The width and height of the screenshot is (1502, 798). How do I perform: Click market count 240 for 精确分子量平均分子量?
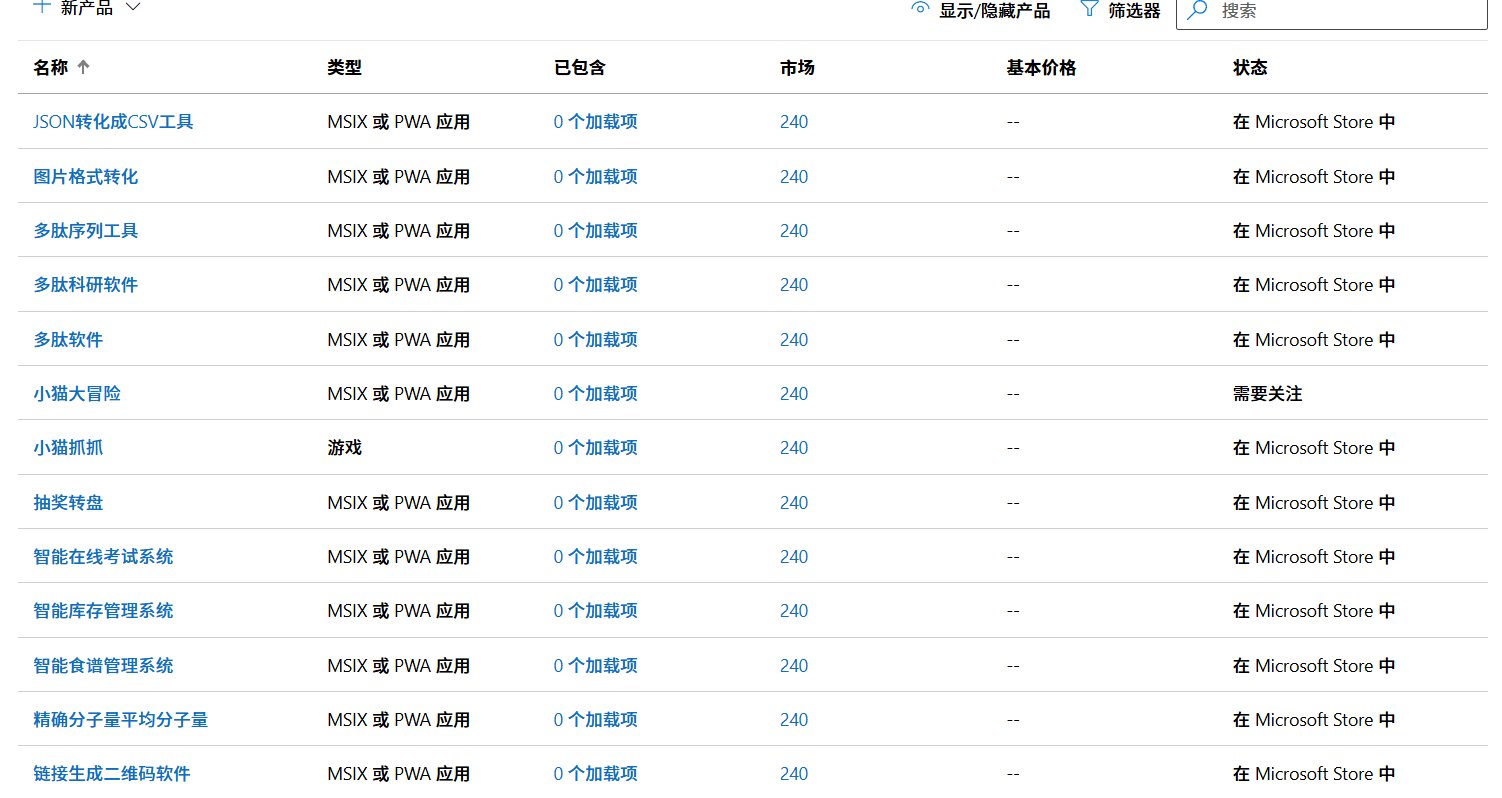point(794,720)
